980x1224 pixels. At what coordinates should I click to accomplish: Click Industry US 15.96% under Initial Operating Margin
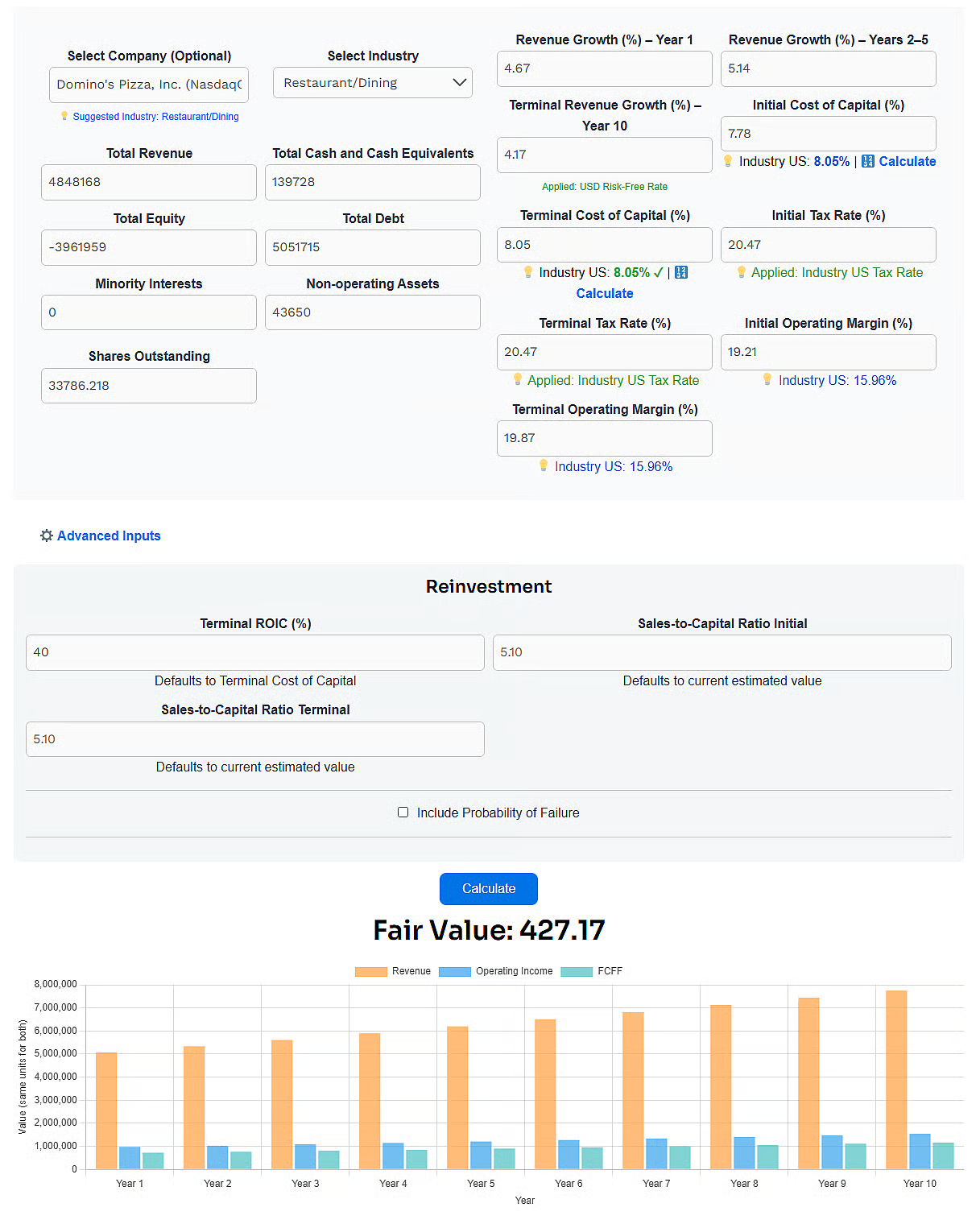(x=837, y=380)
